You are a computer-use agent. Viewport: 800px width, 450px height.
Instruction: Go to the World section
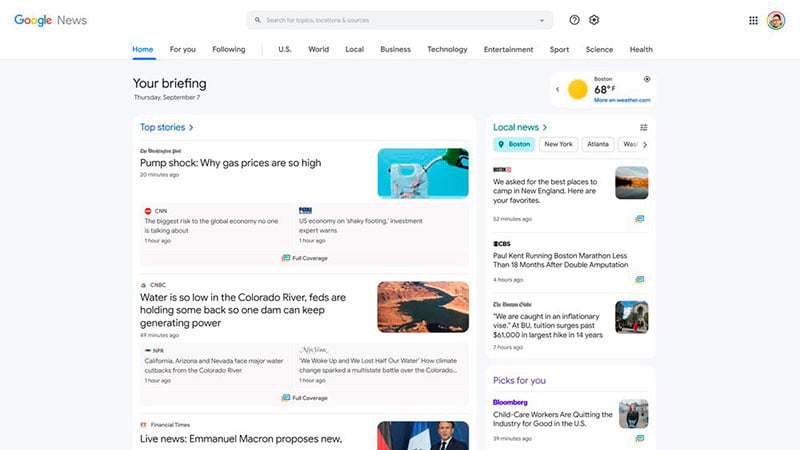[318, 49]
